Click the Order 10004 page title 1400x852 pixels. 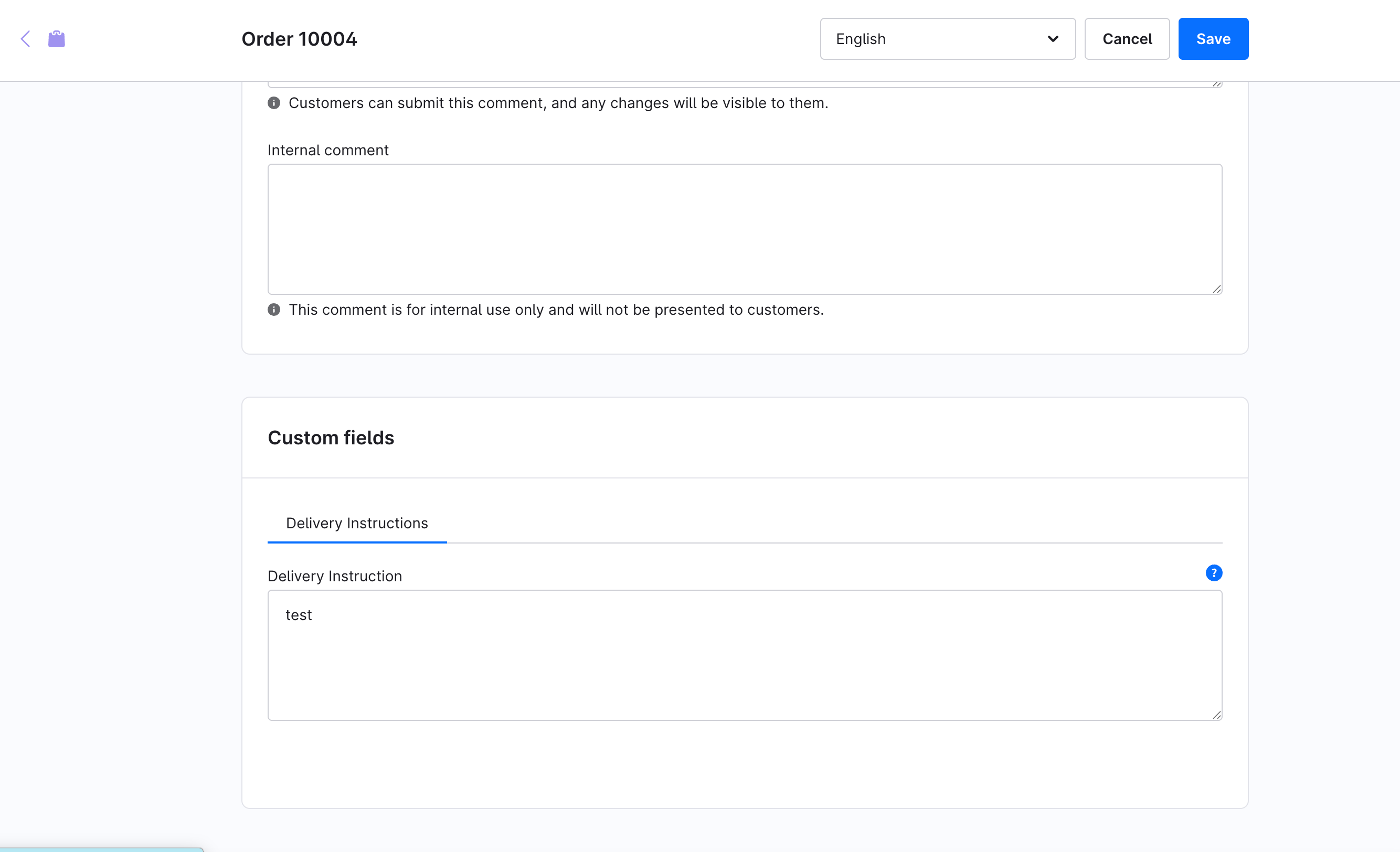click(x=299, y=39)
